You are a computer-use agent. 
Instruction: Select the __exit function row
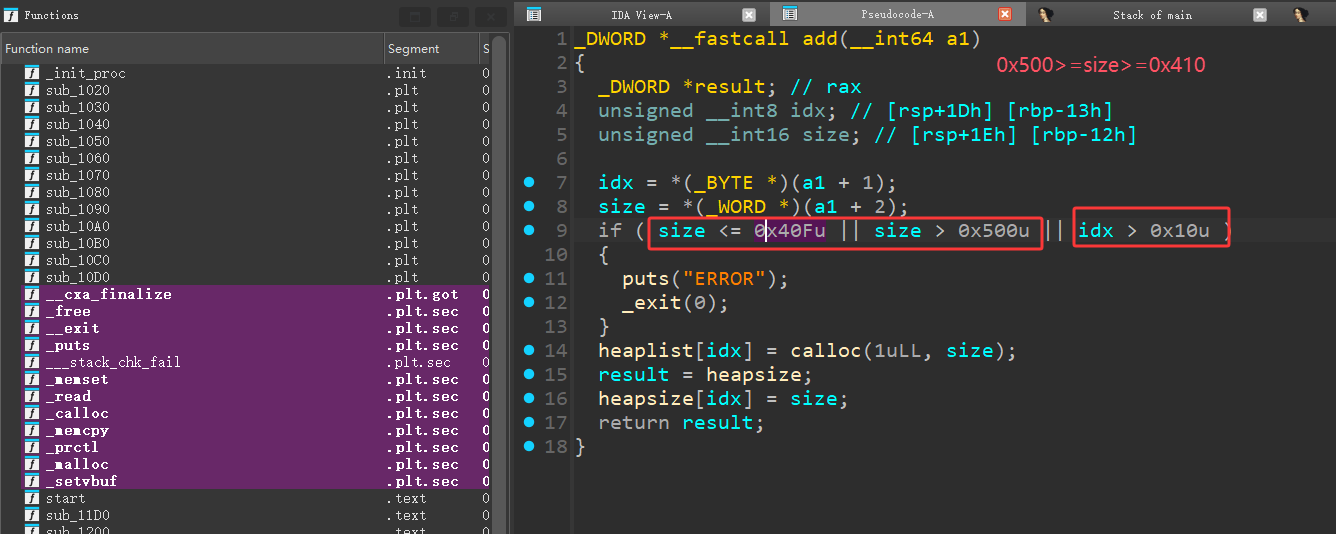tap(246, 328)
